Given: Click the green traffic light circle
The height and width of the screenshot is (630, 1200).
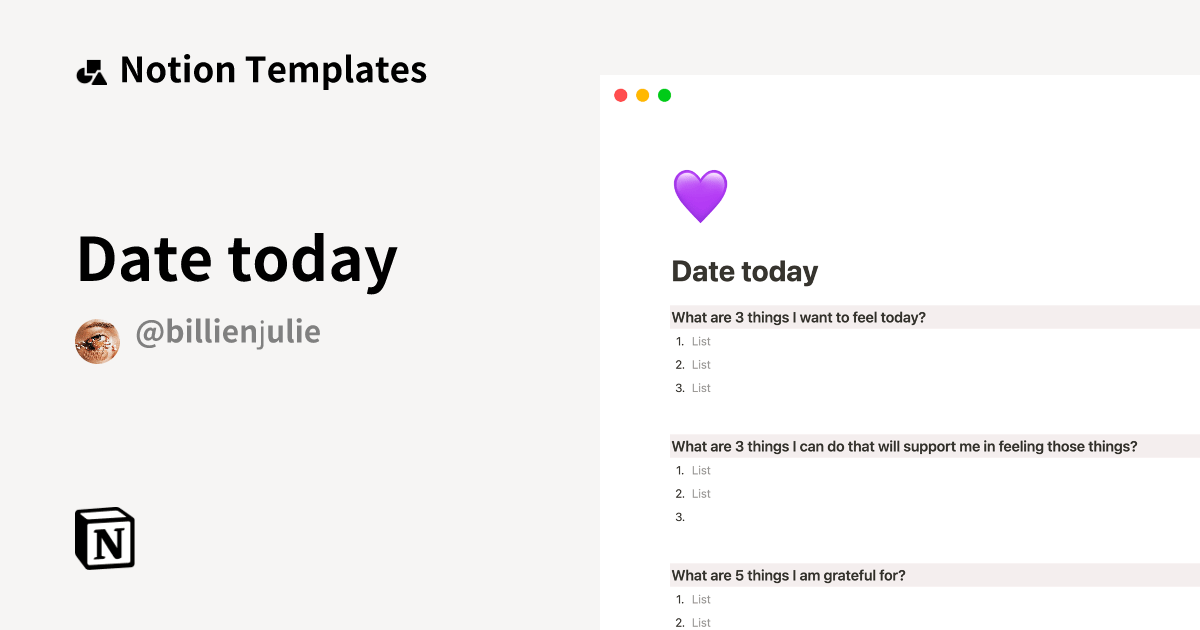Looking at the screenshot, I should [666, 94].
